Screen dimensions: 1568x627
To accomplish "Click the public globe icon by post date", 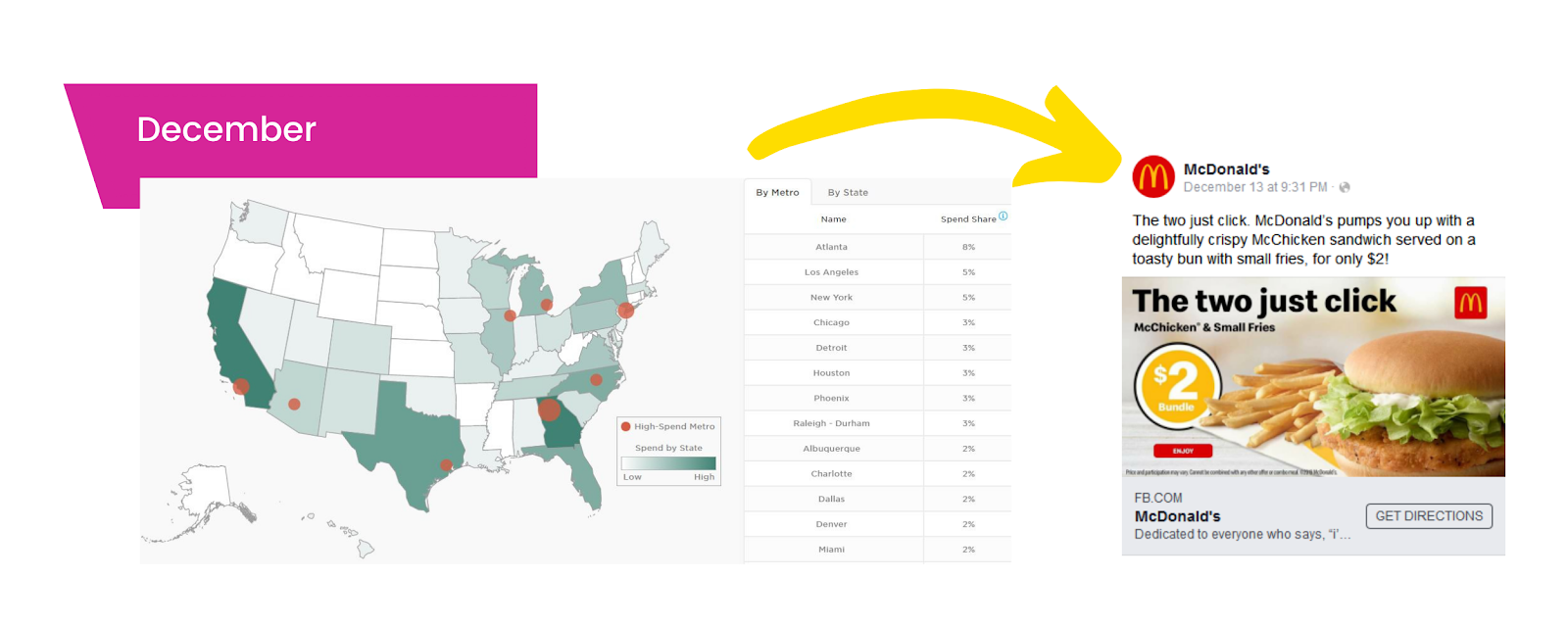I will [x=1345, y=187].
